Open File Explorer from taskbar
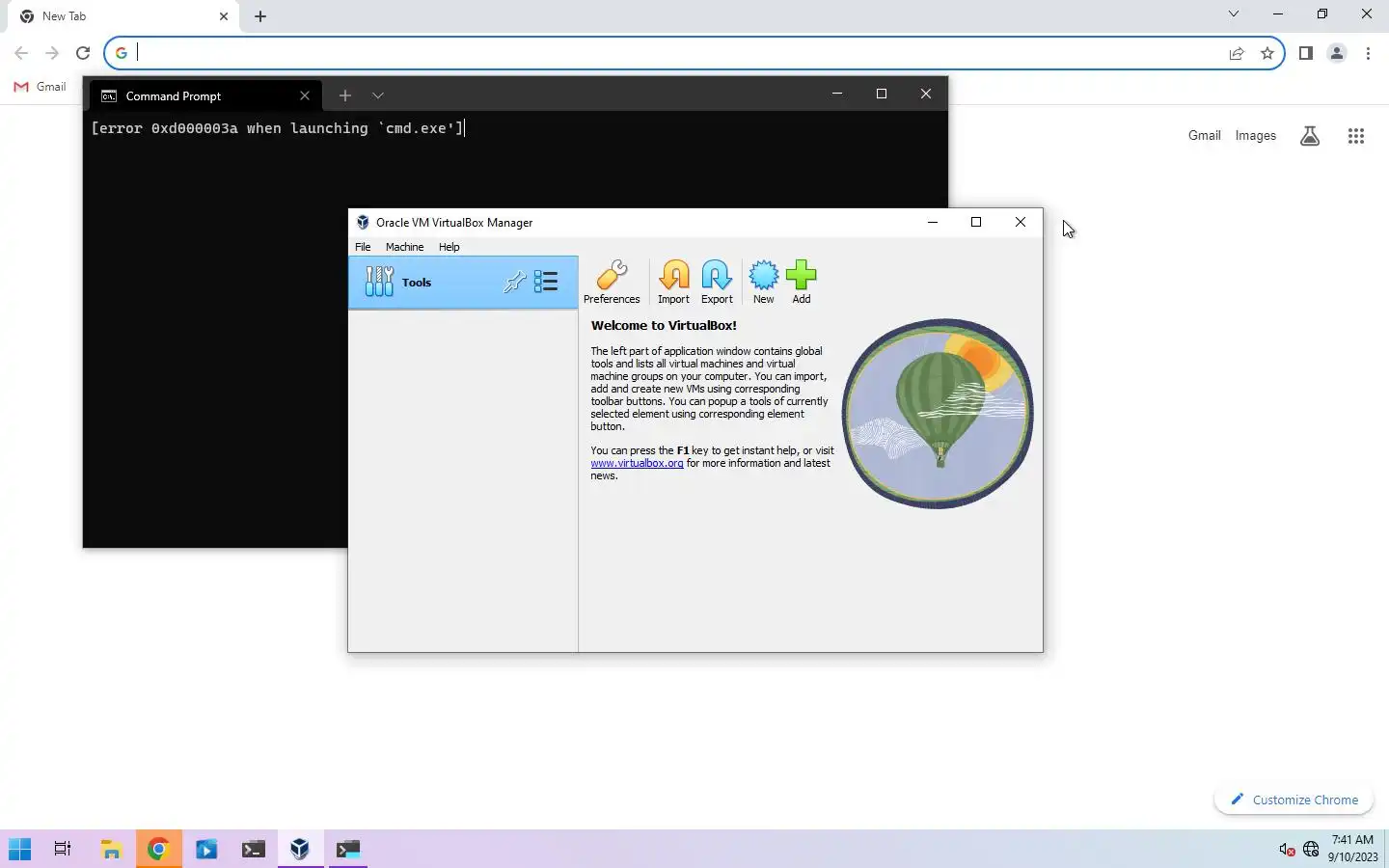Image resolution: width=1389 pixels, height=868 pixels. coord(112,850)
